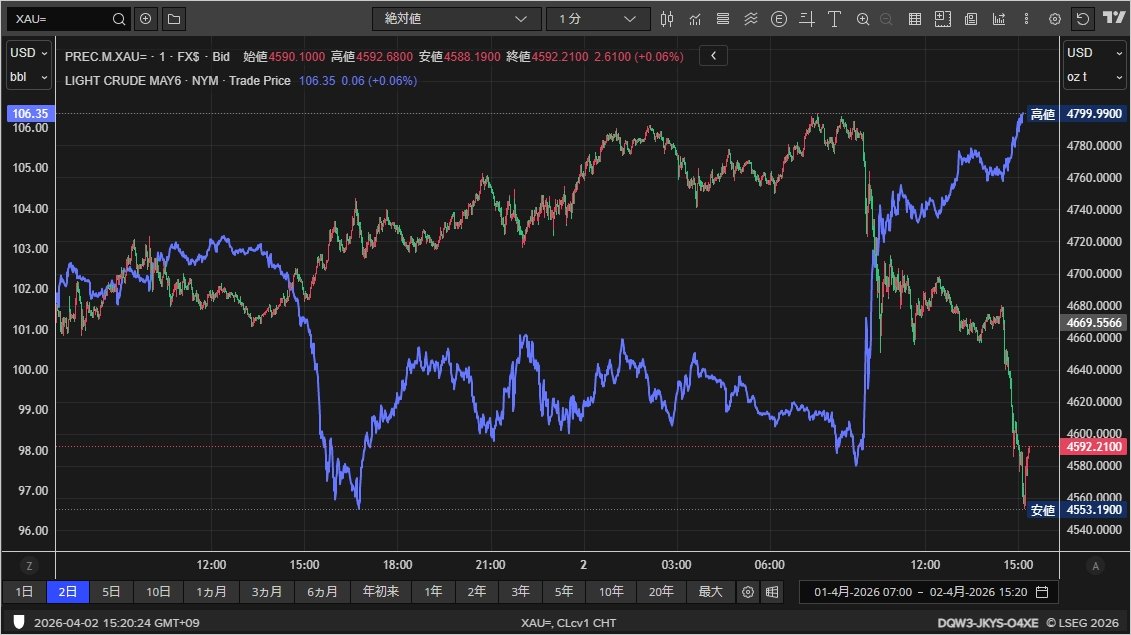Click the 4592.2100 gold price axis tag

pos(1093,447)
